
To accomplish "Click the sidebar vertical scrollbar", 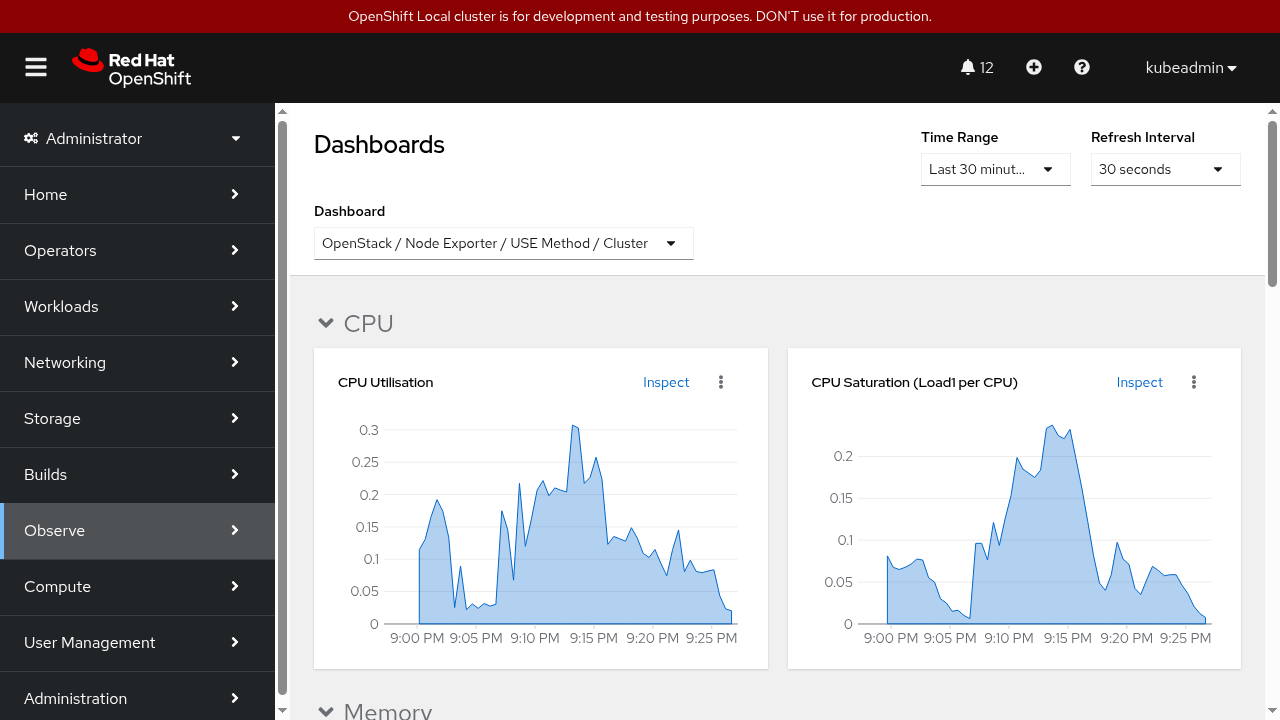I will [282, 400].
